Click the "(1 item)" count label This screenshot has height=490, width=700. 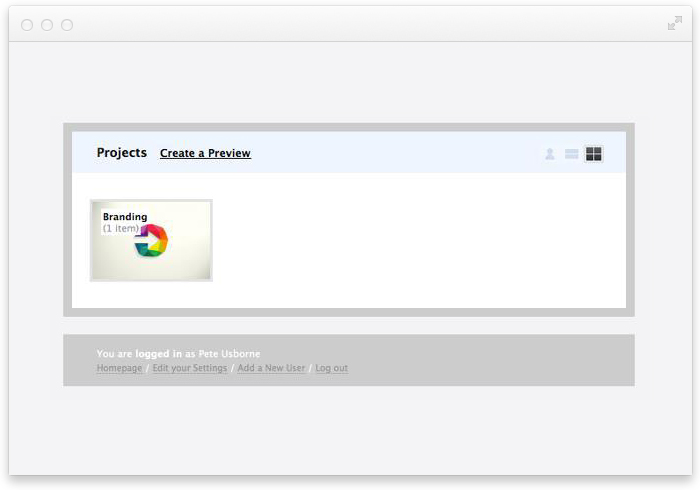(121, 229)
